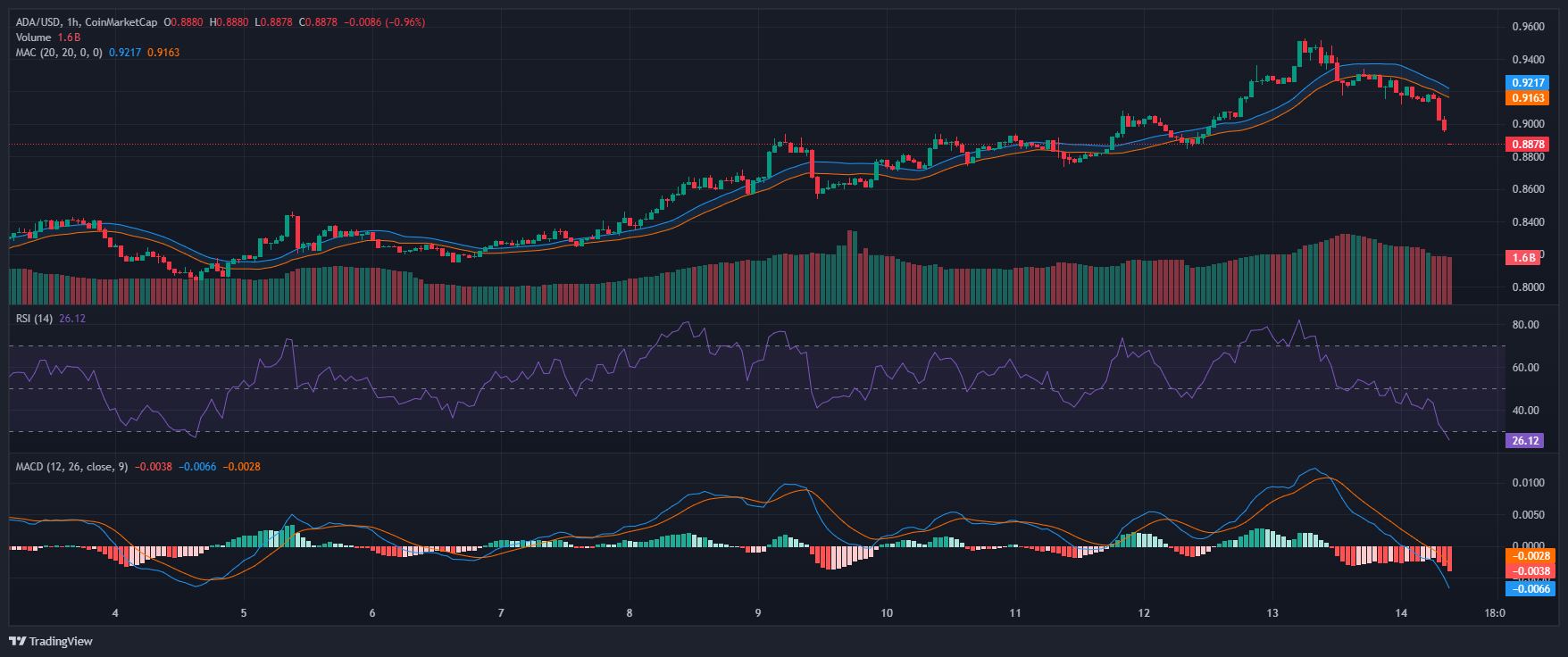The image size is (1568, 657).
Task: Click the 0.0100 level on MACD axis
Action: pyautogui.click(x=1528, y=483)
